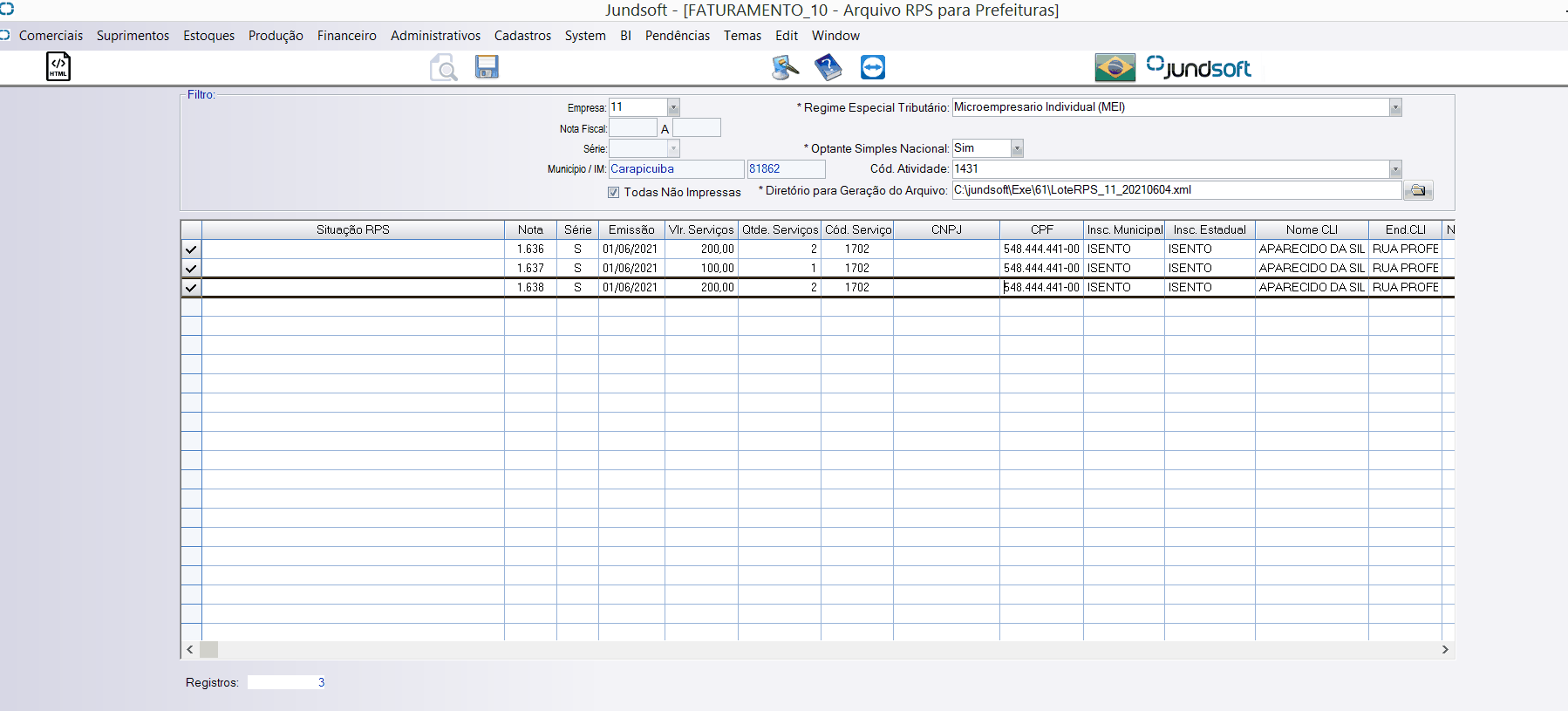Open the BI menu
This screenshot has height=711, width=1568.
click(625, 36)
